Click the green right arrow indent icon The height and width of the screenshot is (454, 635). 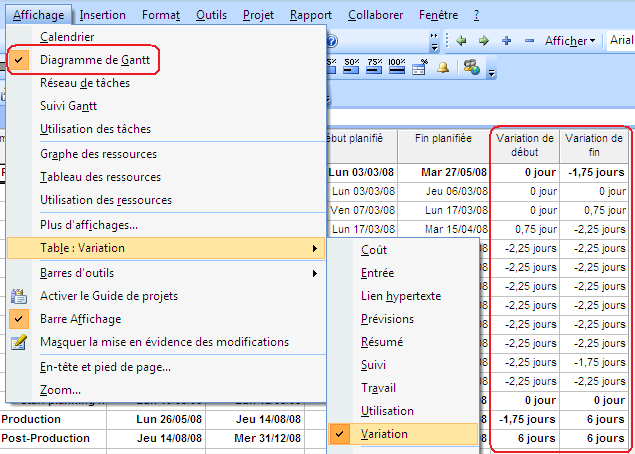pos(483,41)
